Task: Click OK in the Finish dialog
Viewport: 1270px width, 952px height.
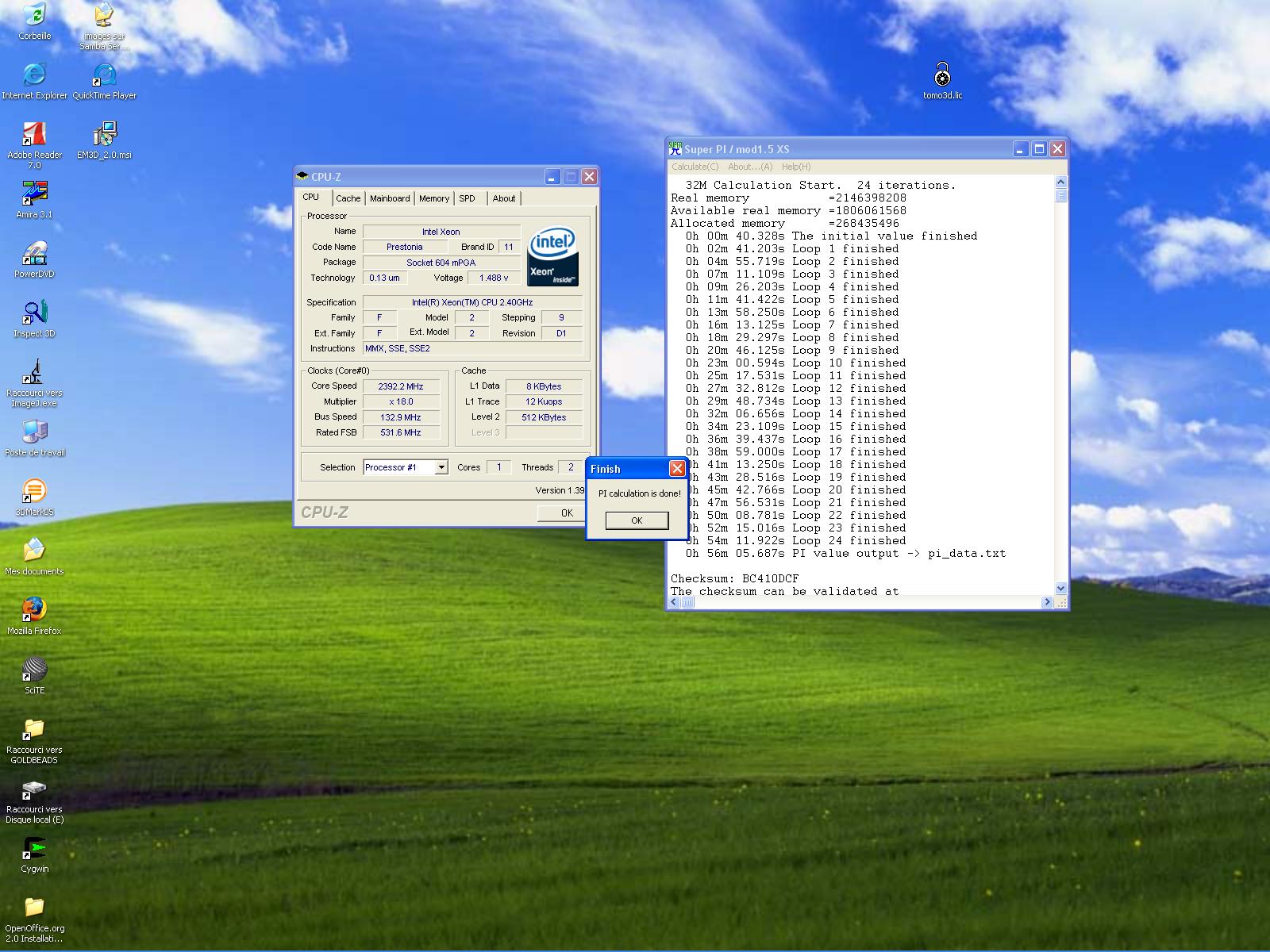Action: point(637,520)
